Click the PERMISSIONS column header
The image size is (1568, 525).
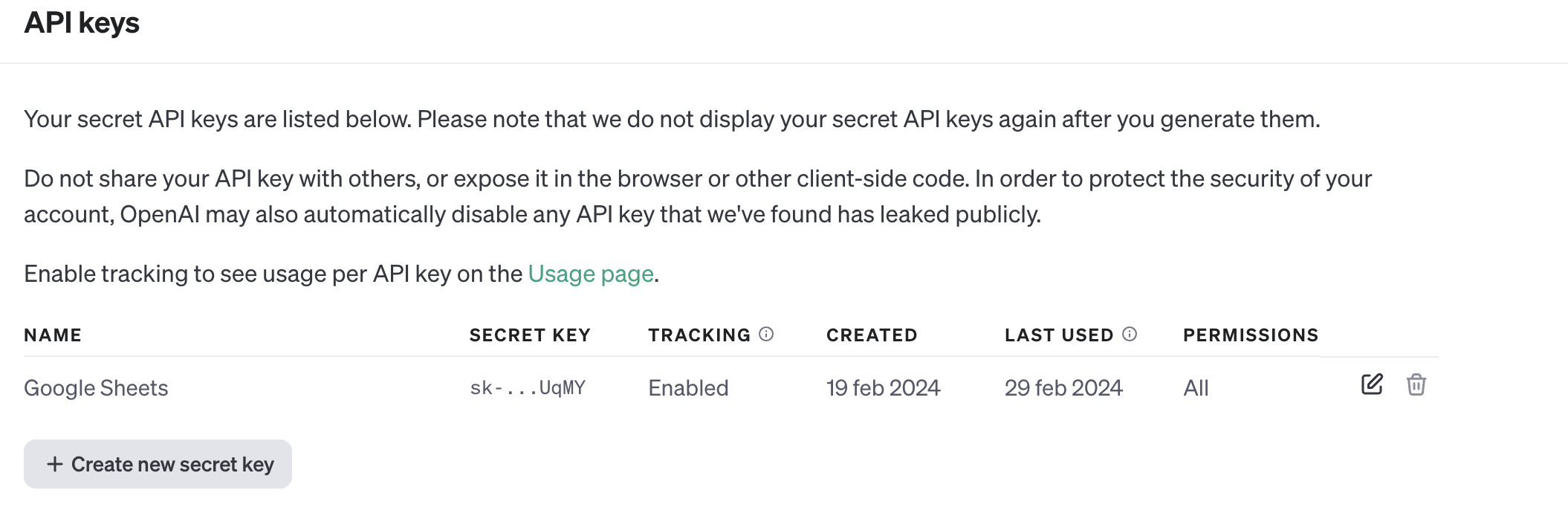1251,335
